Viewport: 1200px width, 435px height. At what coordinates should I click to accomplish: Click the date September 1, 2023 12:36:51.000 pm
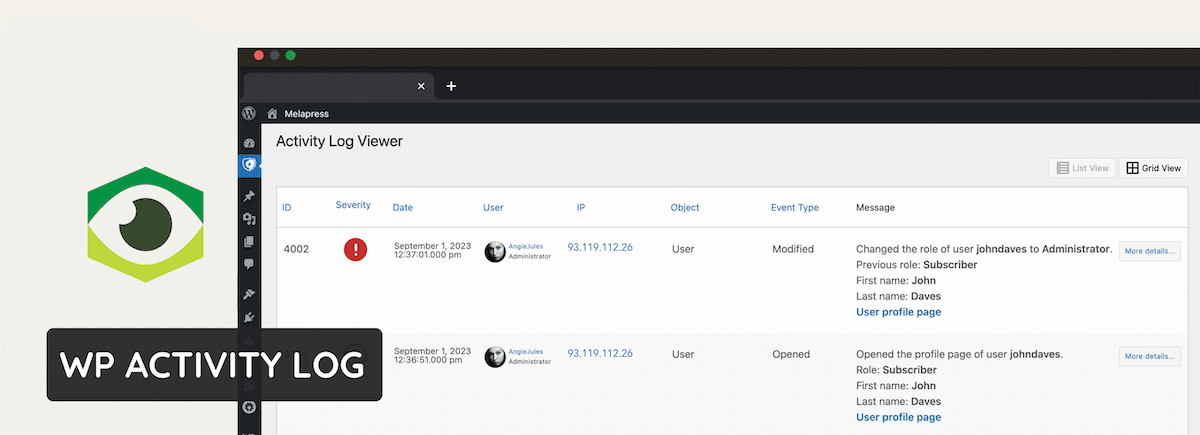pos(432,356)
